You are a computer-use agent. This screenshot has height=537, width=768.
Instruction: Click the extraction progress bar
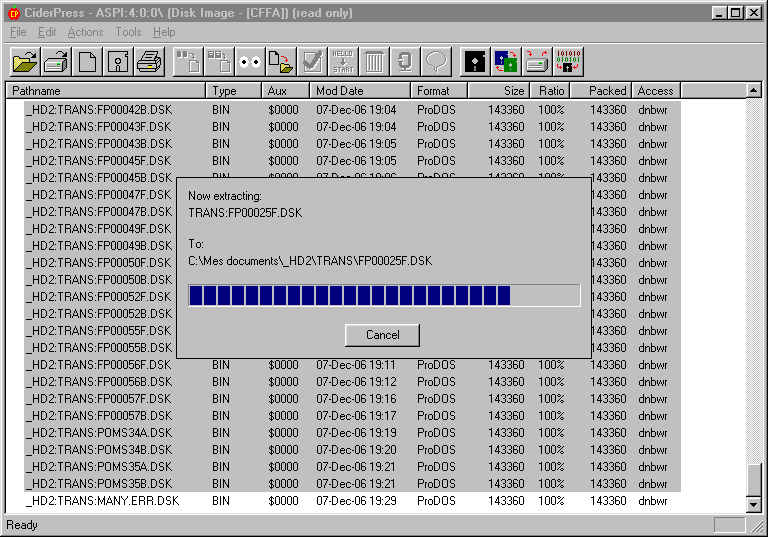[384, 295]
